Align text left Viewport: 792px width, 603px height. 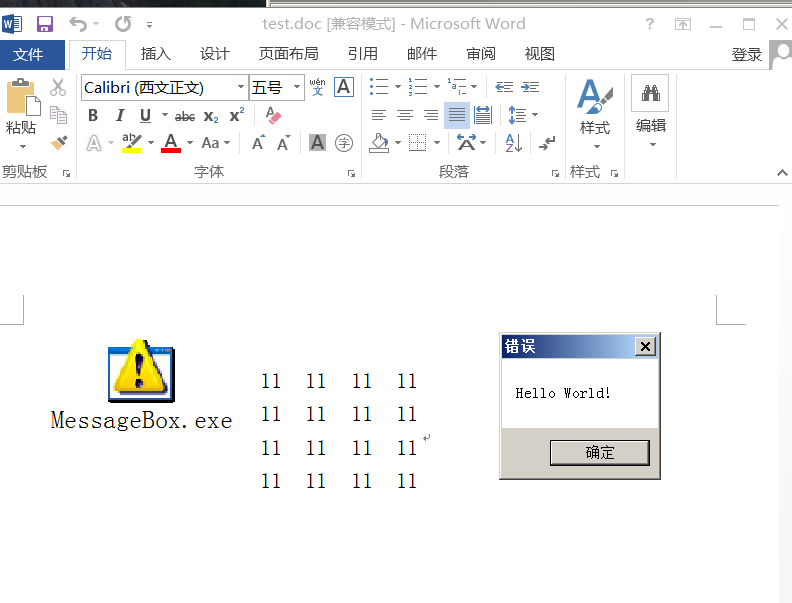tap(379, 115)
